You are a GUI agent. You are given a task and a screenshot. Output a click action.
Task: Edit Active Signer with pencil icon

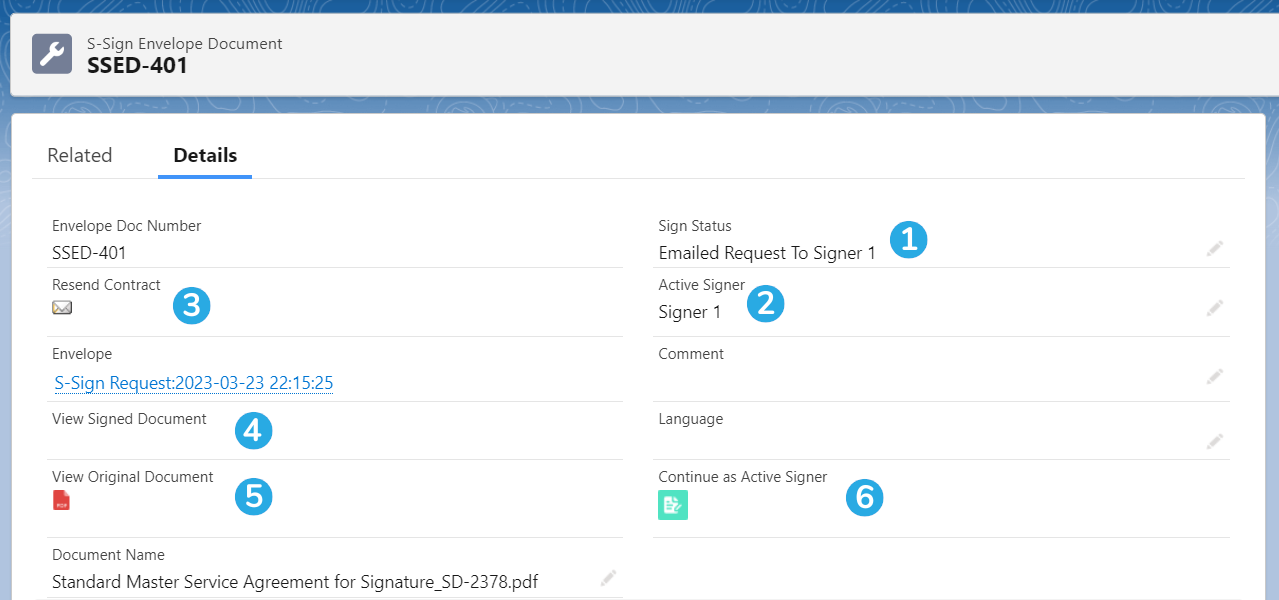pyautogui.click(x=1215, y=308)
